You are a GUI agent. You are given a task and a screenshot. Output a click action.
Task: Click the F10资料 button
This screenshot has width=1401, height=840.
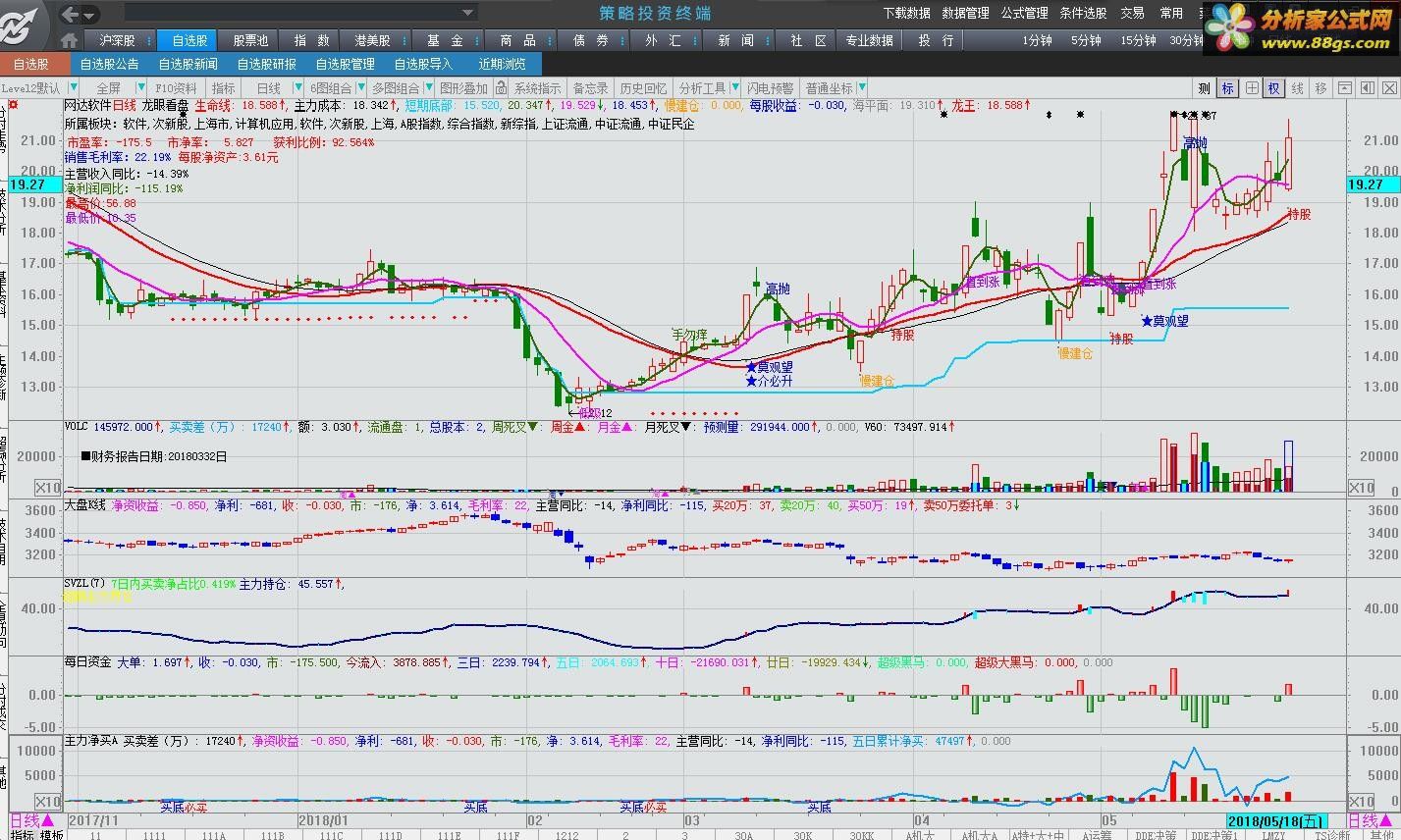coord(177,88)
